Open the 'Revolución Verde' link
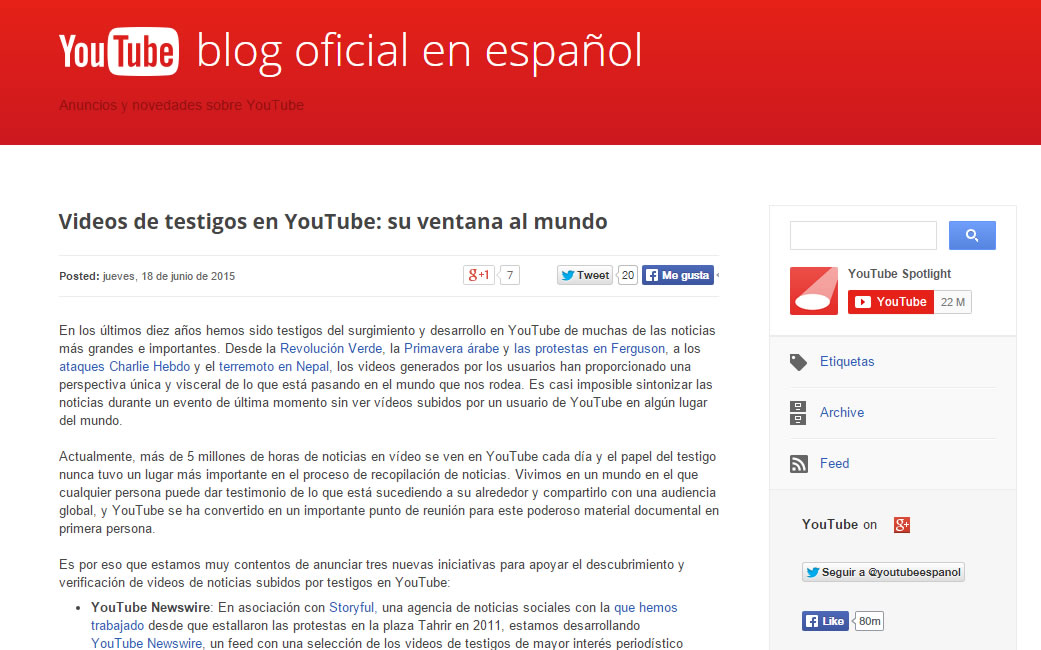The width and height of the screenshot is (1041, 650). [331, 348]
